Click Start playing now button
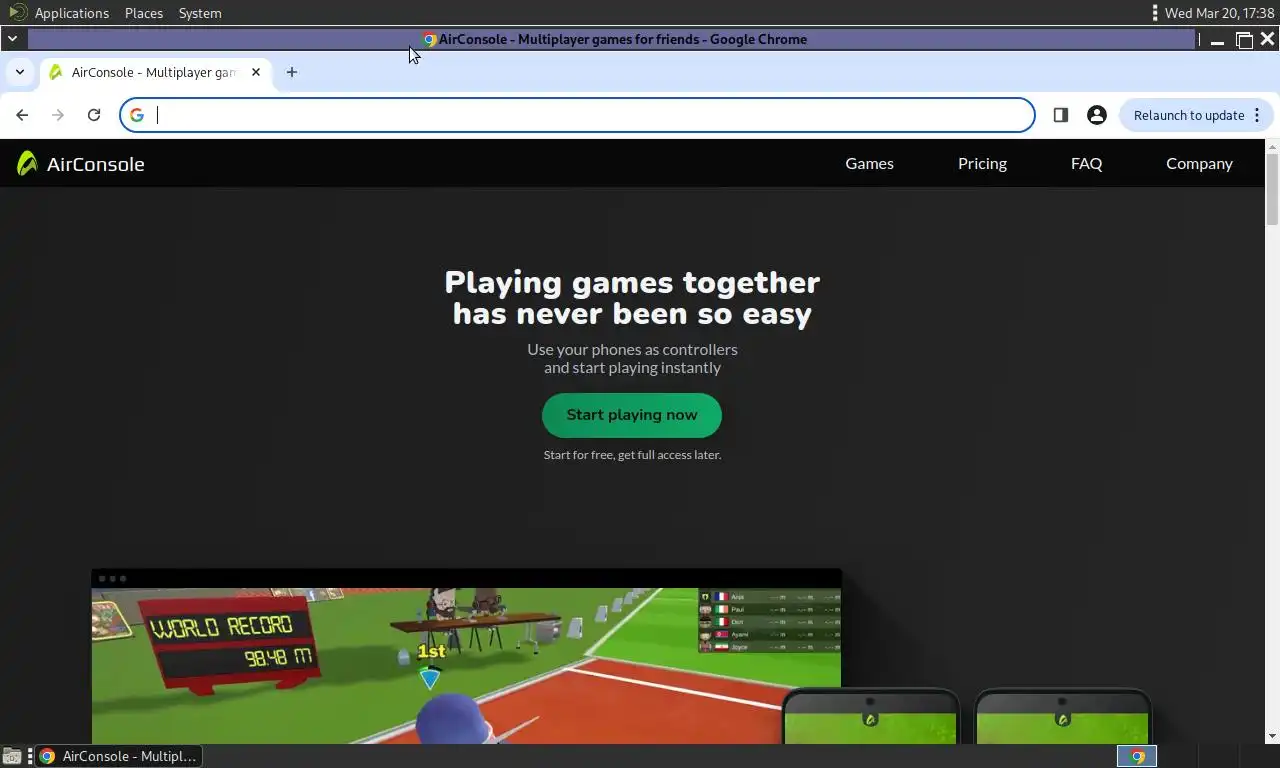 [x=632, y=415]
